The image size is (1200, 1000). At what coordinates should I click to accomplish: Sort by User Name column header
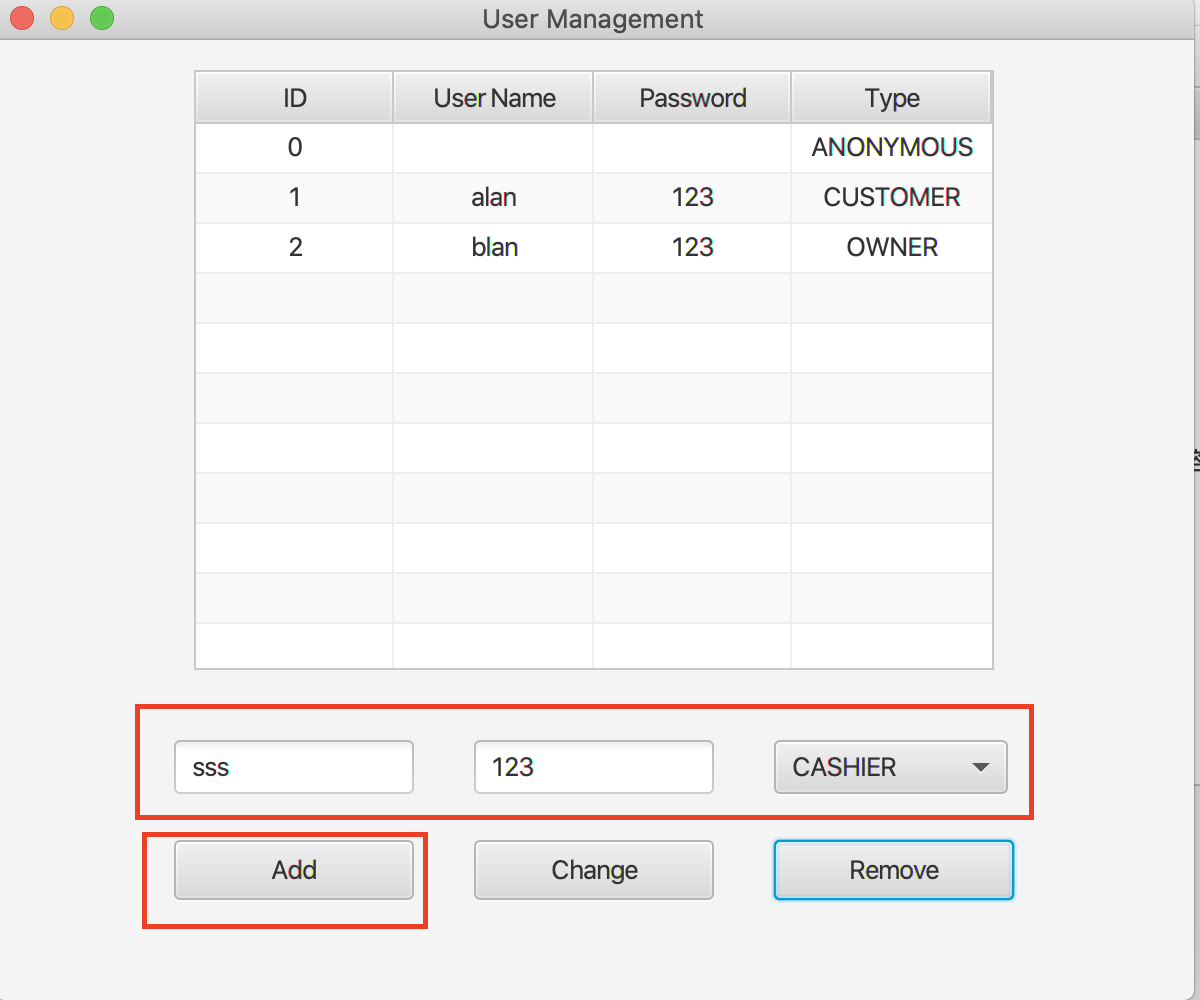coord(494,98)
